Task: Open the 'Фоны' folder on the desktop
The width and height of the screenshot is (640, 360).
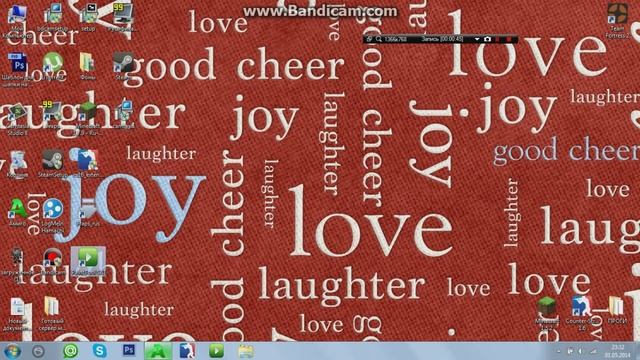Action: pos(87,65)
